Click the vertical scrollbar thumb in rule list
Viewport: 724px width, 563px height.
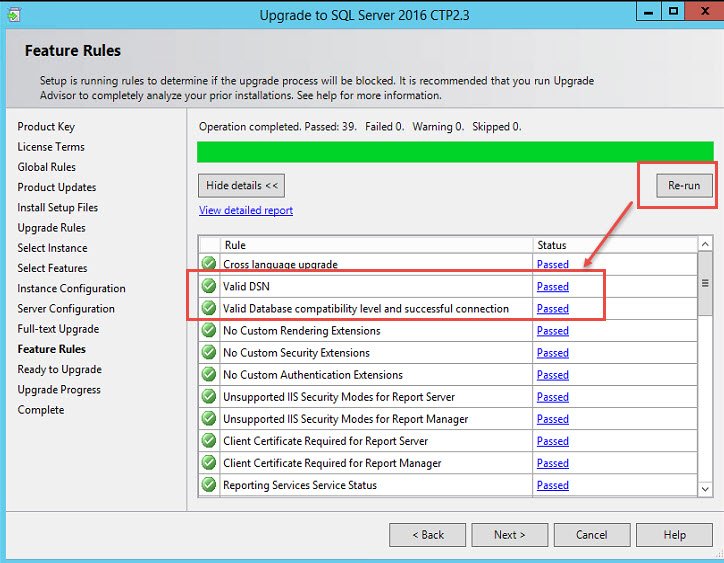705,284
